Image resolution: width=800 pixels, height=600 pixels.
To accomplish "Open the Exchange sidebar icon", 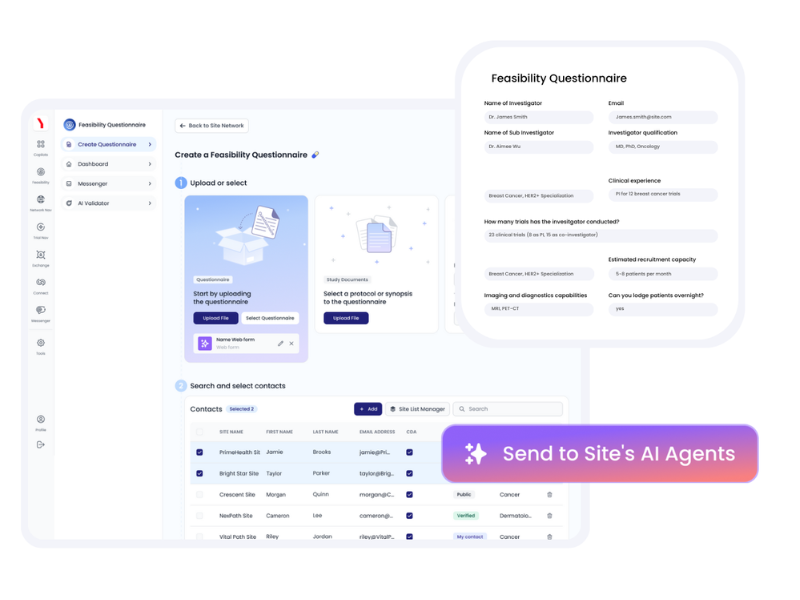I will [x=41, y=255].
